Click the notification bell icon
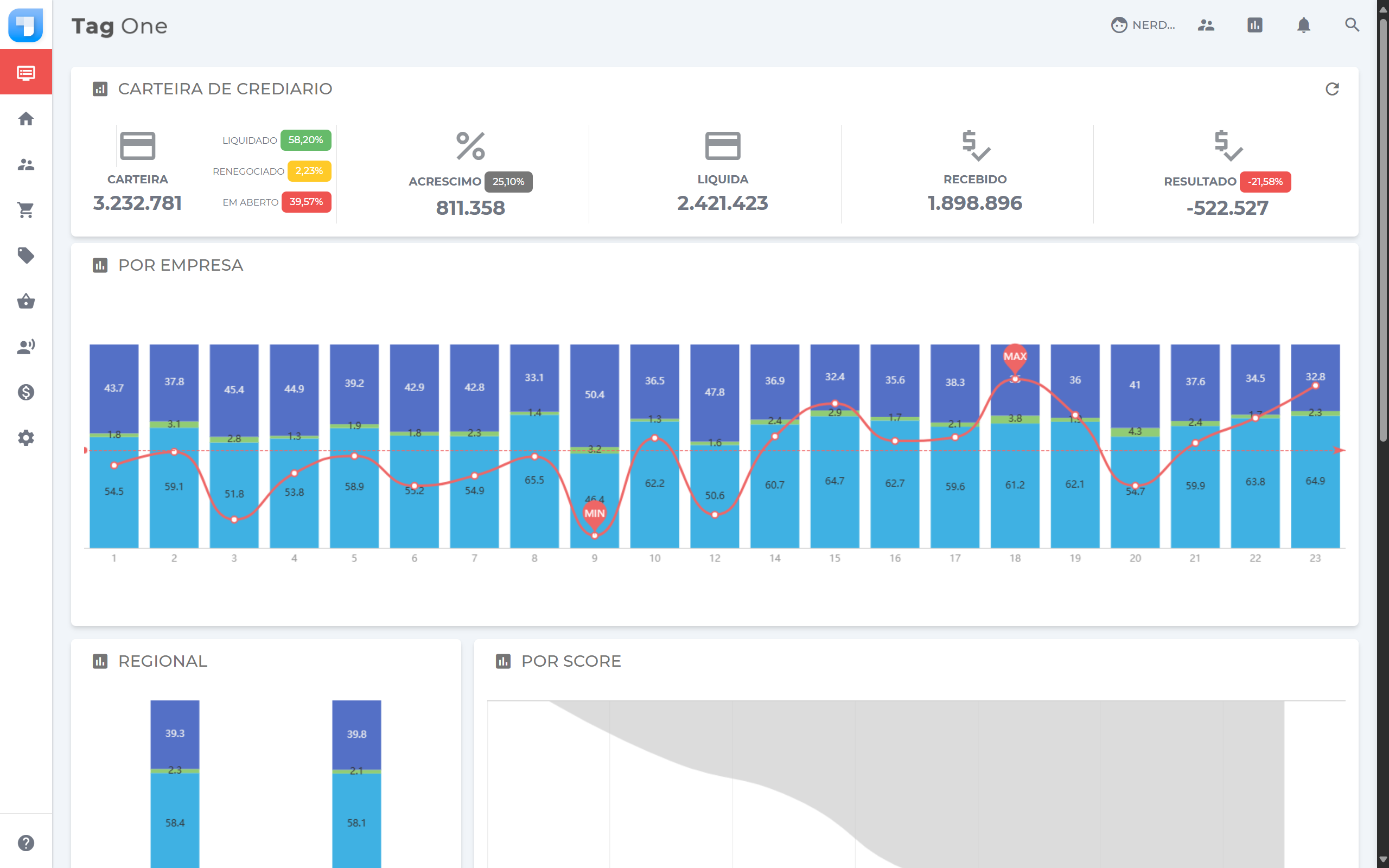 click(1303, 25)
